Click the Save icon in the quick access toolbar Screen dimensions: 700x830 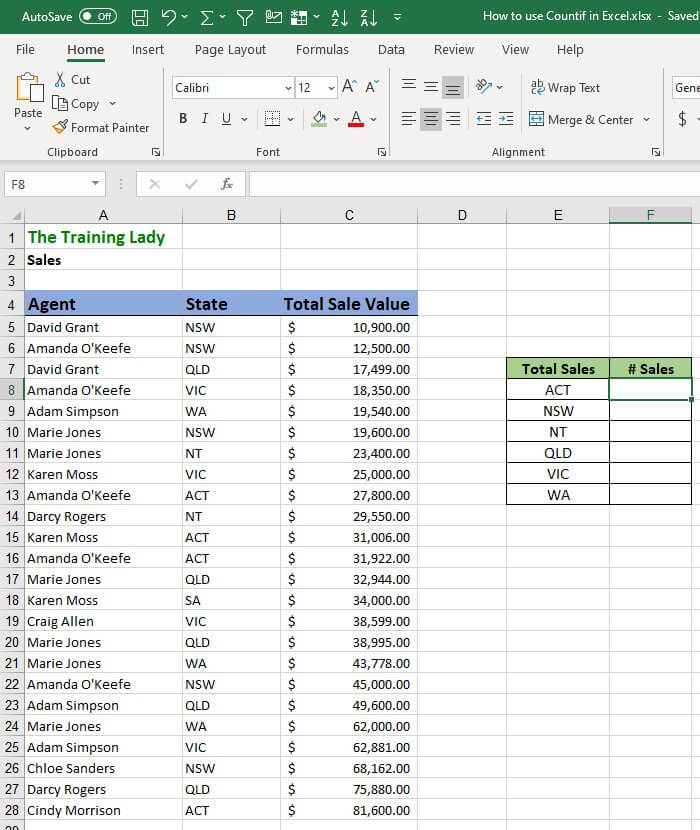[x=140, y=17]
